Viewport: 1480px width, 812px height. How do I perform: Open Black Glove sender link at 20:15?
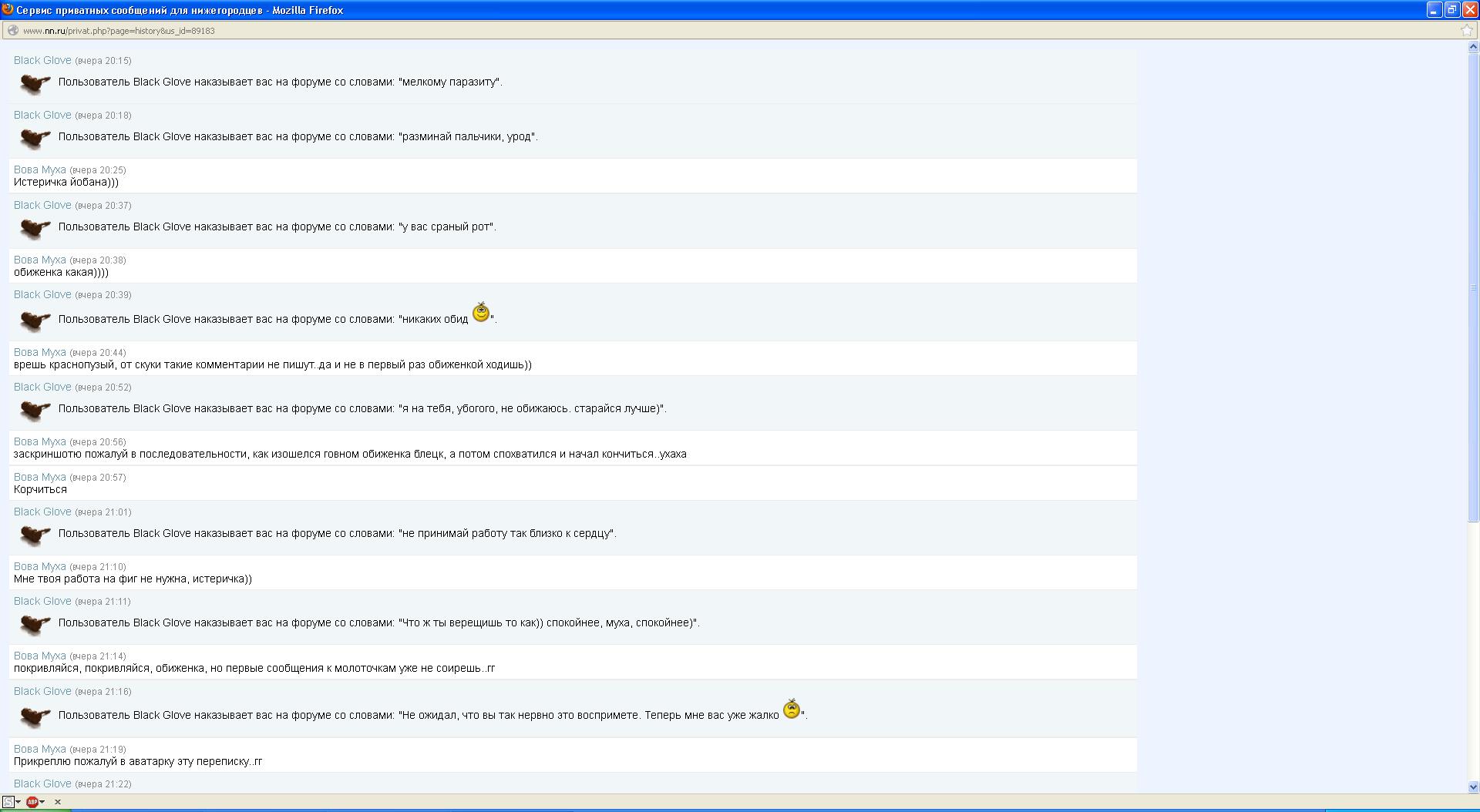[42, 60]
